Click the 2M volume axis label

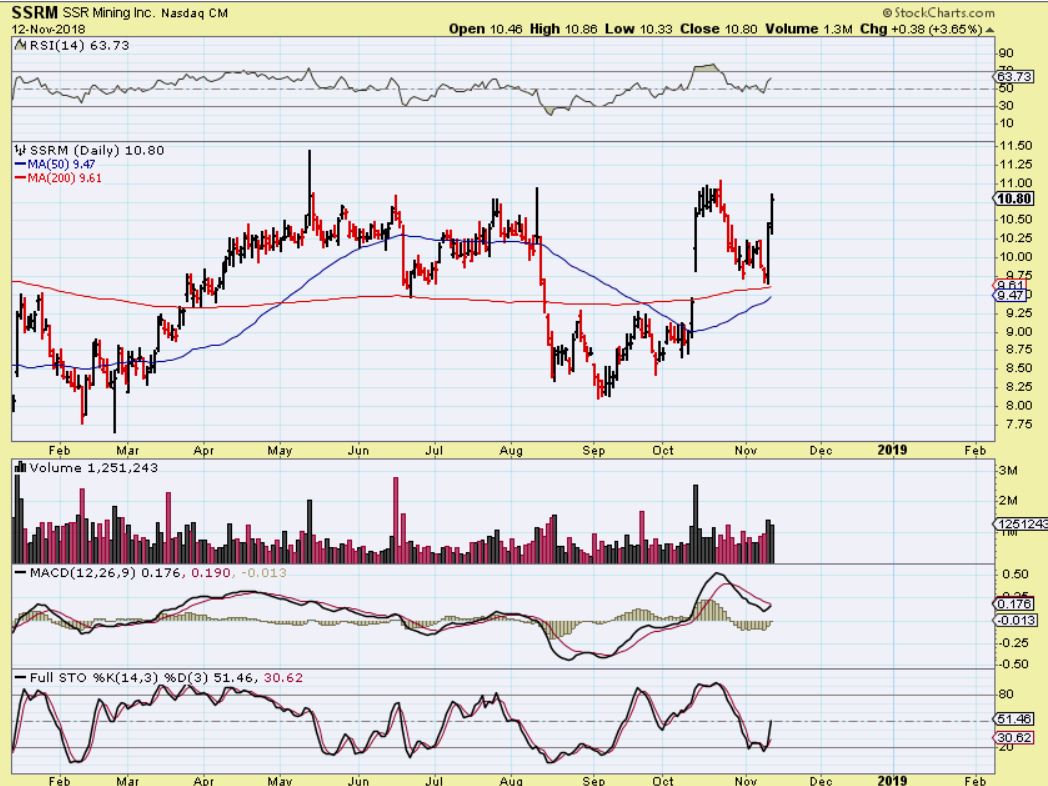pyautogui.click(x=1009, y=501)
